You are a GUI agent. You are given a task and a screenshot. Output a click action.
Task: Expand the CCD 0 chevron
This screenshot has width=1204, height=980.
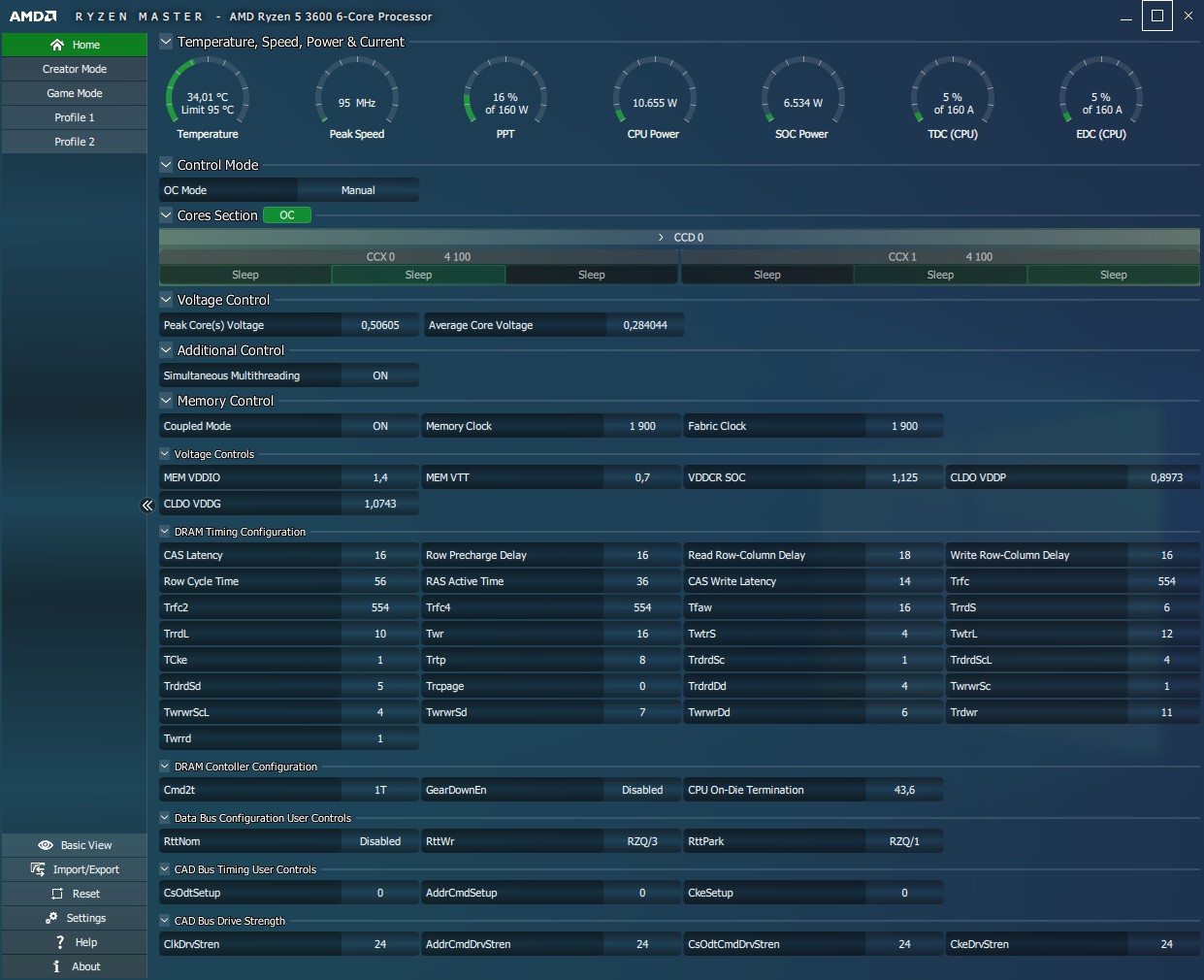(x=662, y=238)
